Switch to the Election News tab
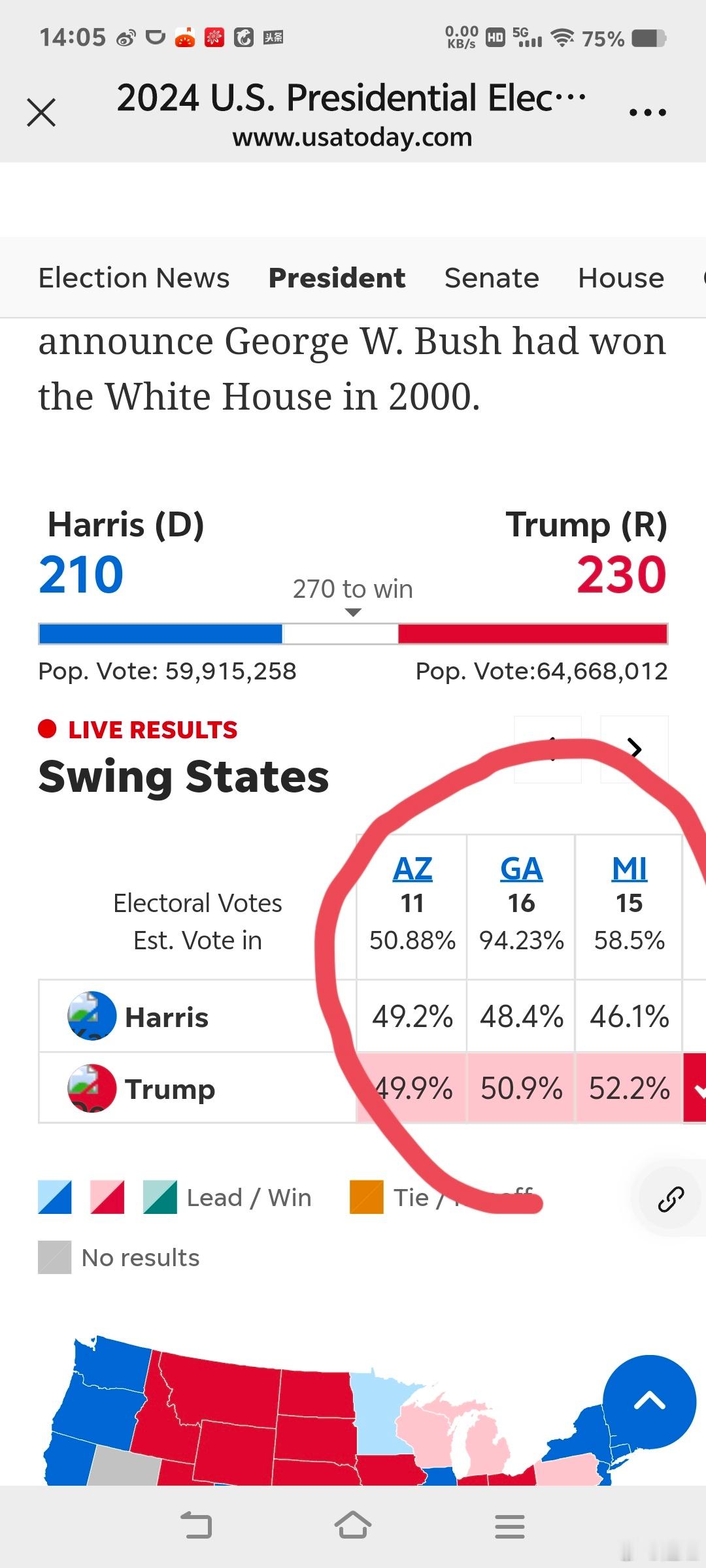Viewport: 706px width, 1568px height. click(x=134, y=278)
